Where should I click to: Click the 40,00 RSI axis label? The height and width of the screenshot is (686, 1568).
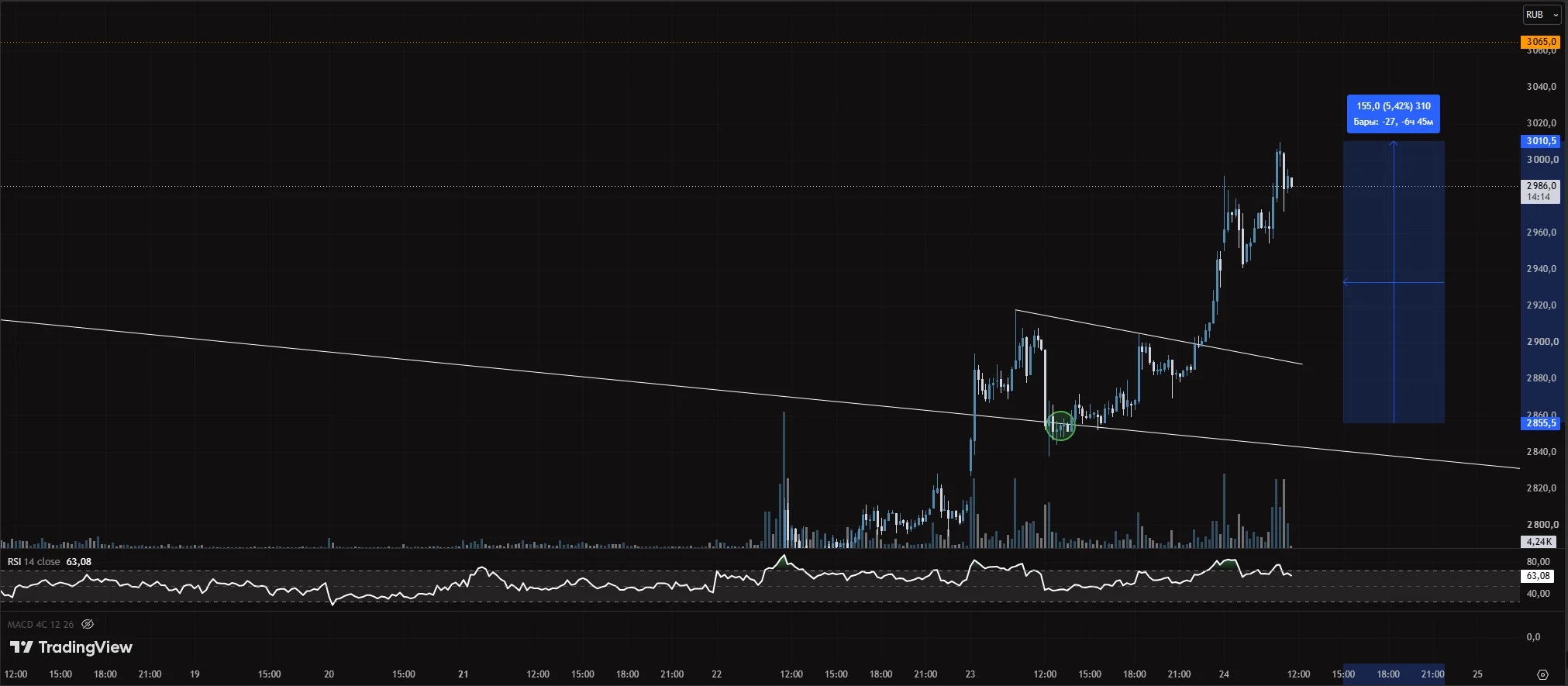click(1539, 594)
